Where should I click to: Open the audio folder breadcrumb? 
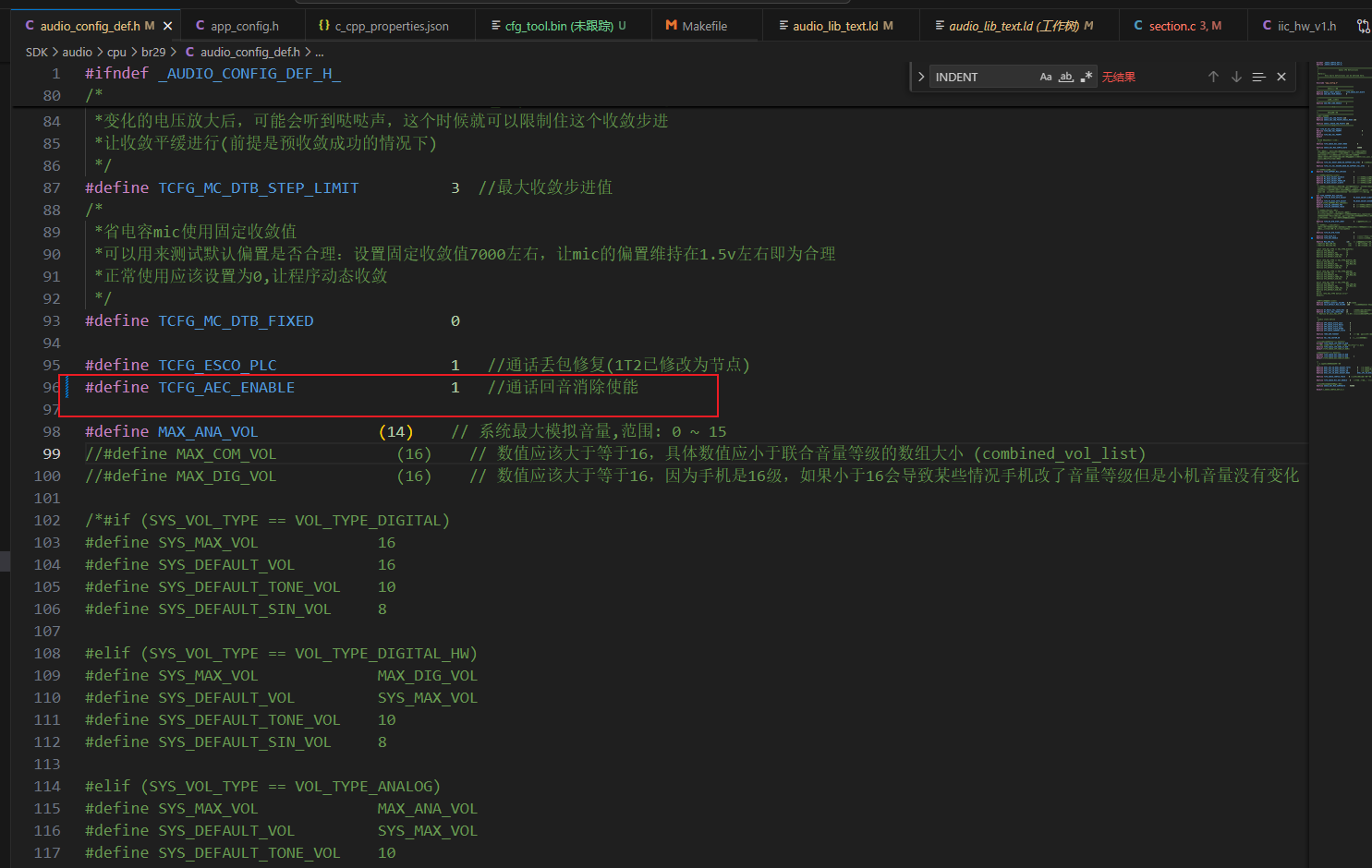(x=77, y=52)
